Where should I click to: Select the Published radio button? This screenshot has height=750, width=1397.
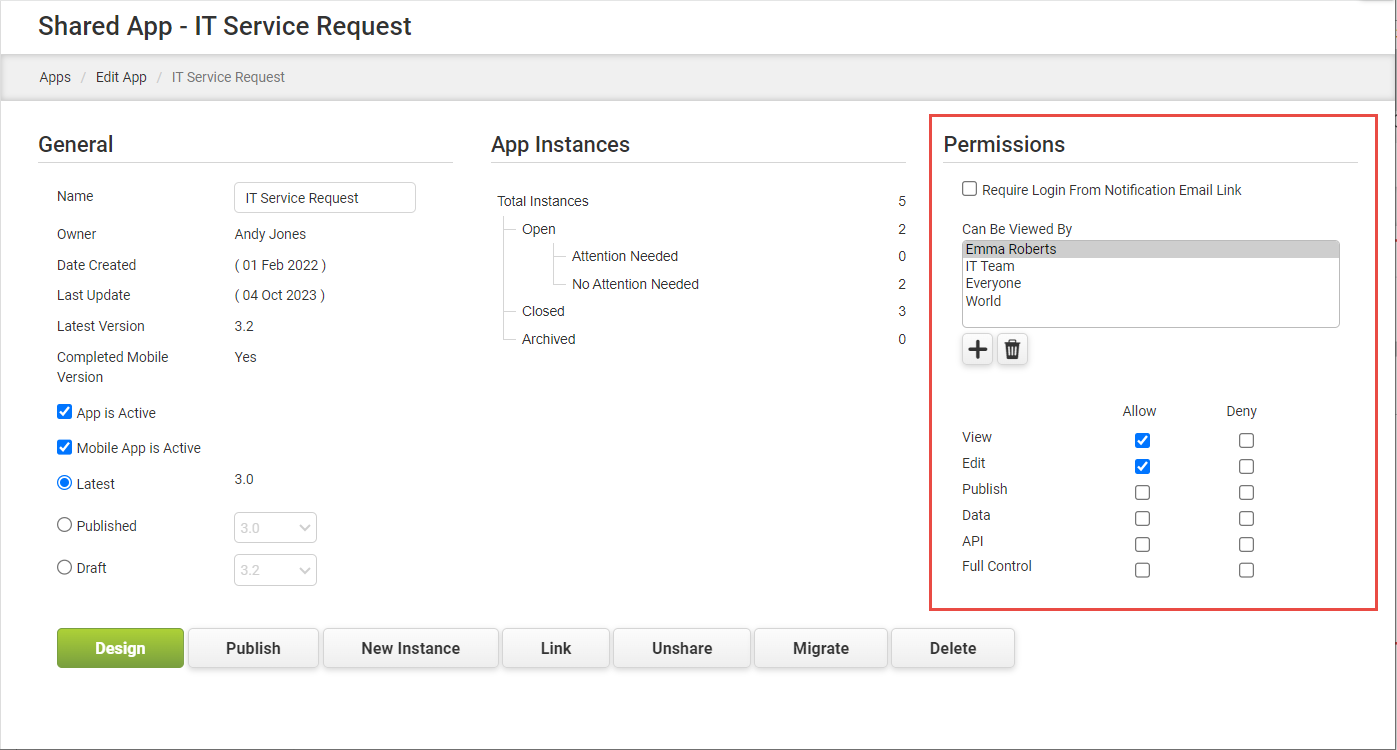65,525
